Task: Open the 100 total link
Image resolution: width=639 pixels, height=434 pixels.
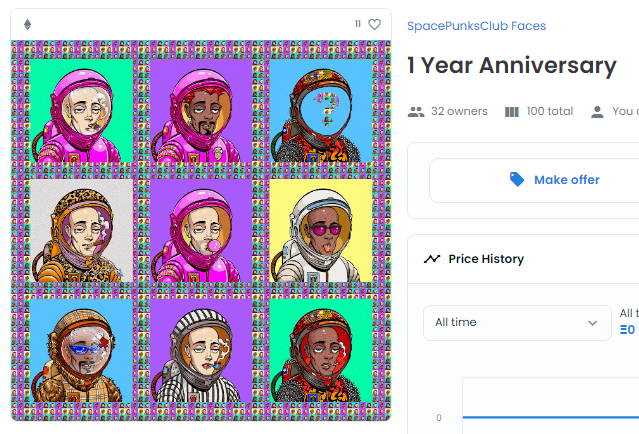Action: pos(549,111)
